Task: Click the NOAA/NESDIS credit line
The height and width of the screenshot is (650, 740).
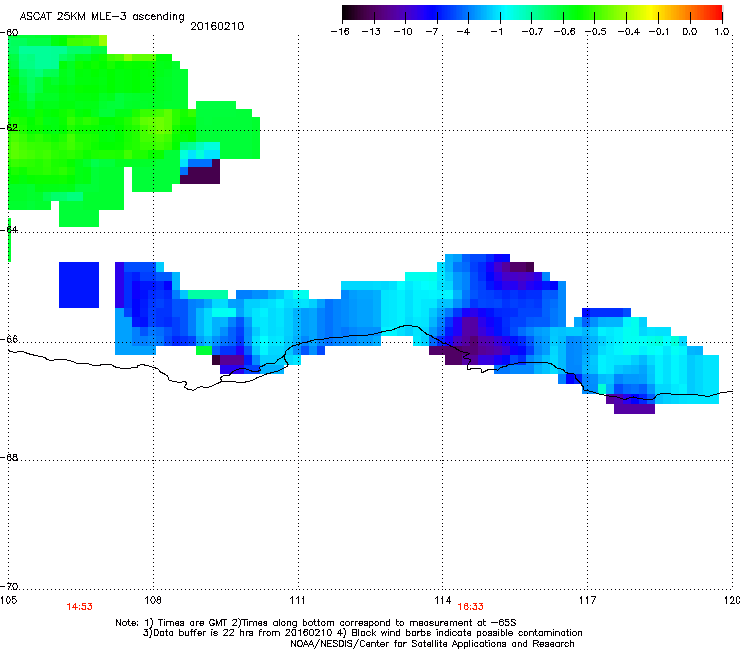Action: point(432,644)
